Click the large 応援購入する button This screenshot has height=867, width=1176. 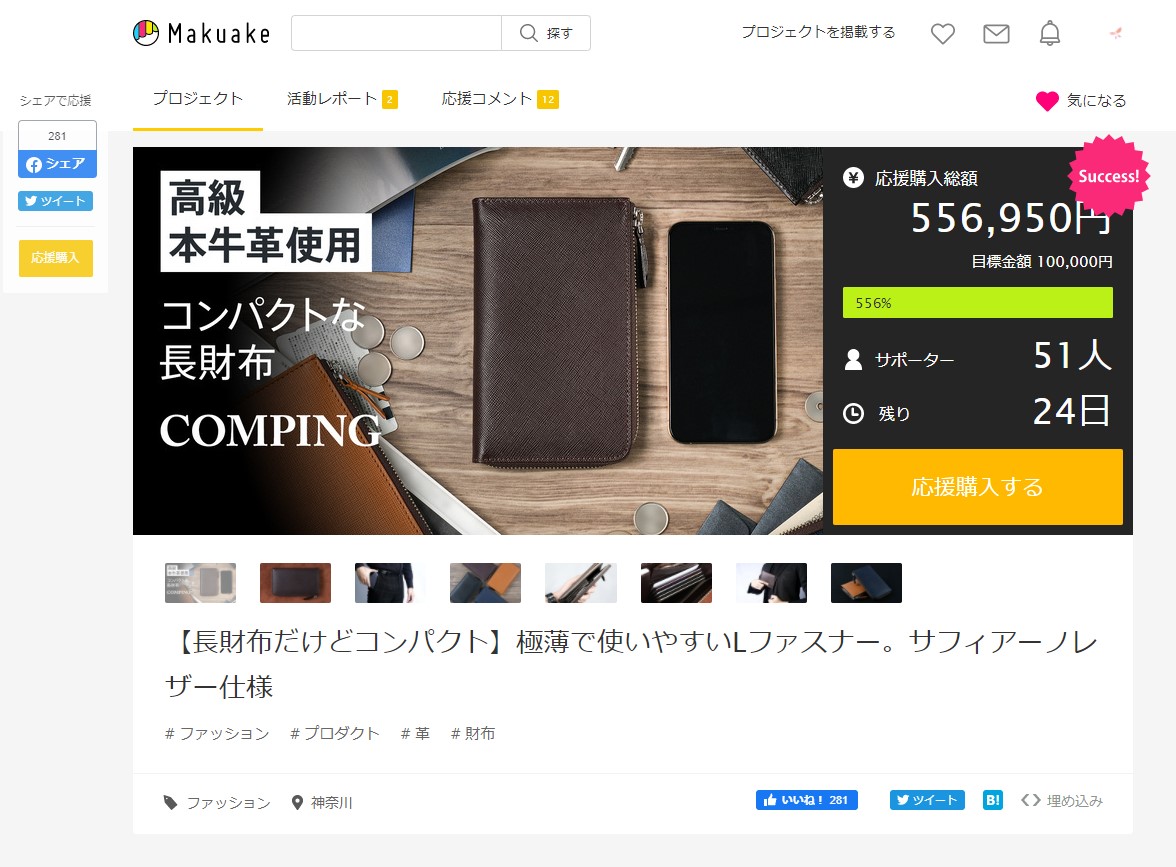[x=977, y=487]
